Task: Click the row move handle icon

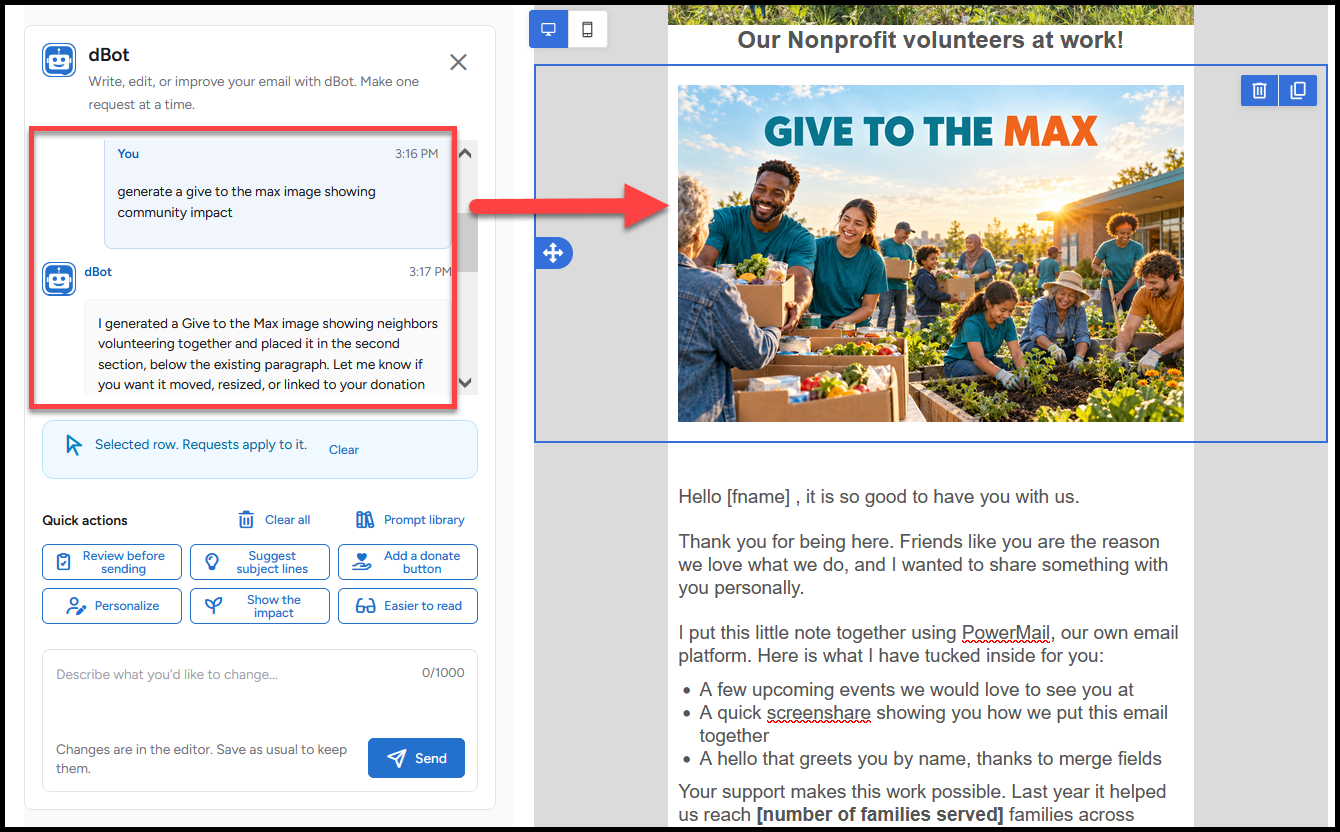Action: pyautogui.click(x=553, y=253)
